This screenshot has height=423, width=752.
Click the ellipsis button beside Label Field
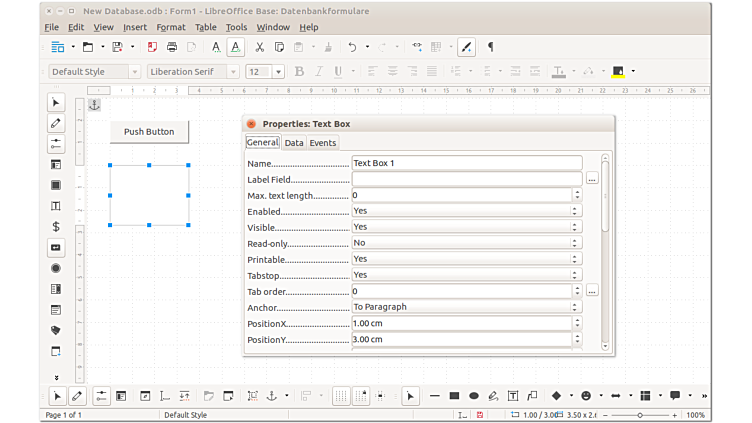(x=592, y=179)
